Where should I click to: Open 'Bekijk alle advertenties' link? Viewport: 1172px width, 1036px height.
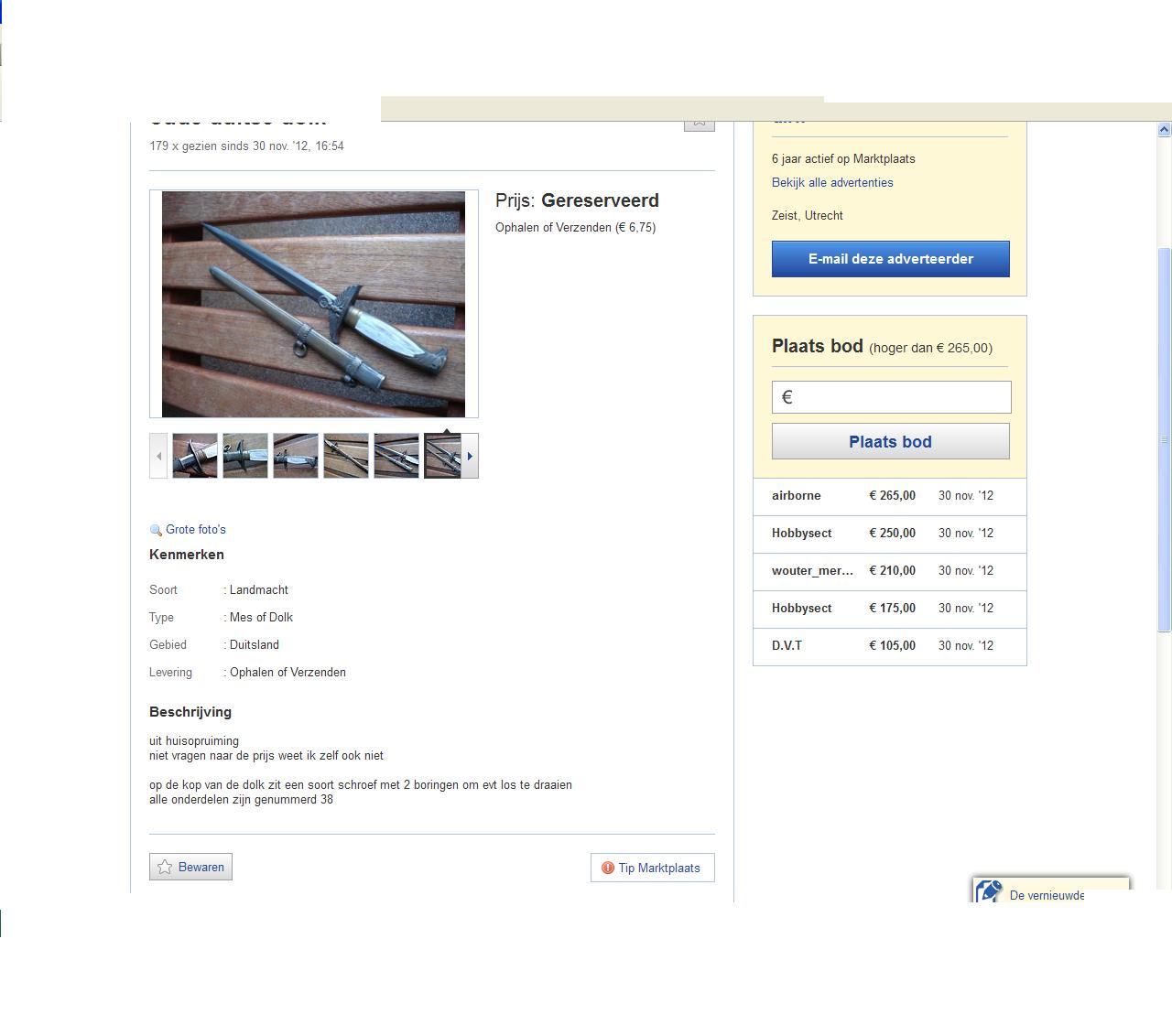tap(832, 182)
